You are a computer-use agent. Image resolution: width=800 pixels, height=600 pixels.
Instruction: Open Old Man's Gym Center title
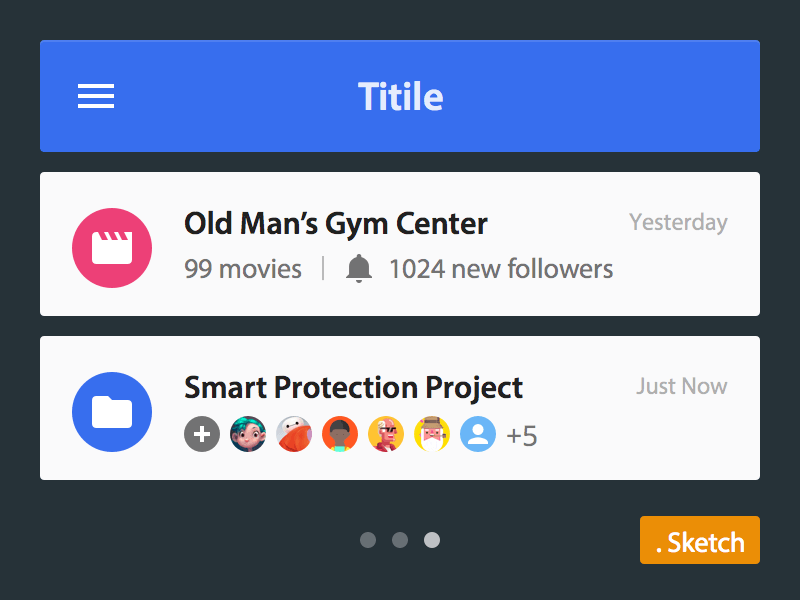pos(336,224)
